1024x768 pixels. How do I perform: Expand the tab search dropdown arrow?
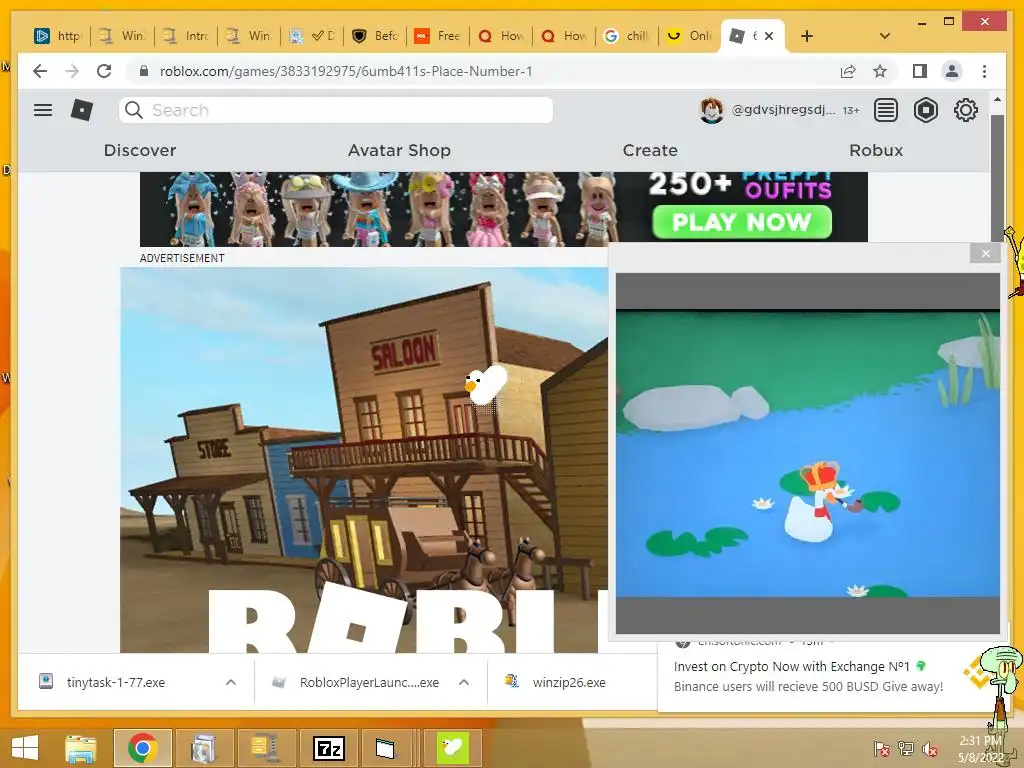click(x=884, y=36)
